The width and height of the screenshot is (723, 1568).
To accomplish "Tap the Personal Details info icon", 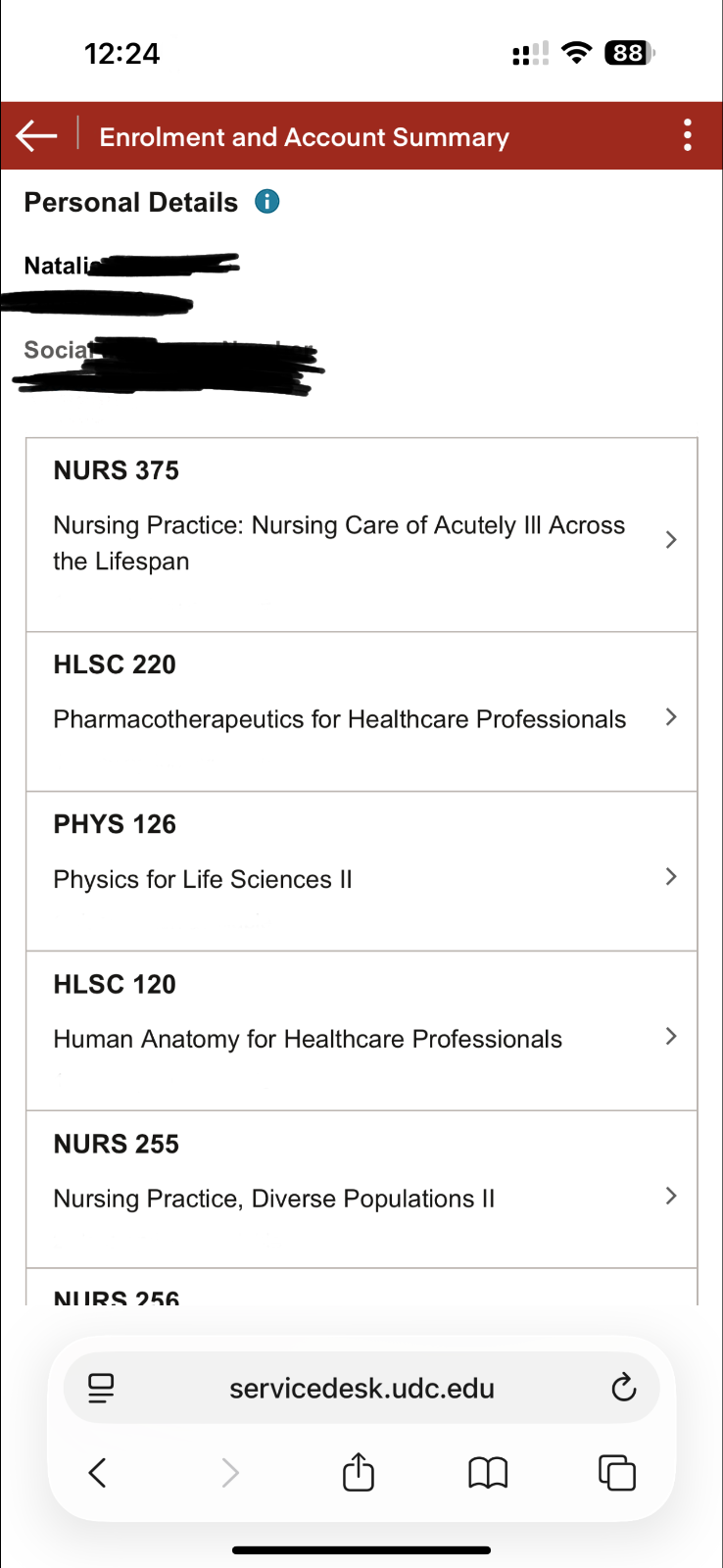I will (x=266, y=202).
